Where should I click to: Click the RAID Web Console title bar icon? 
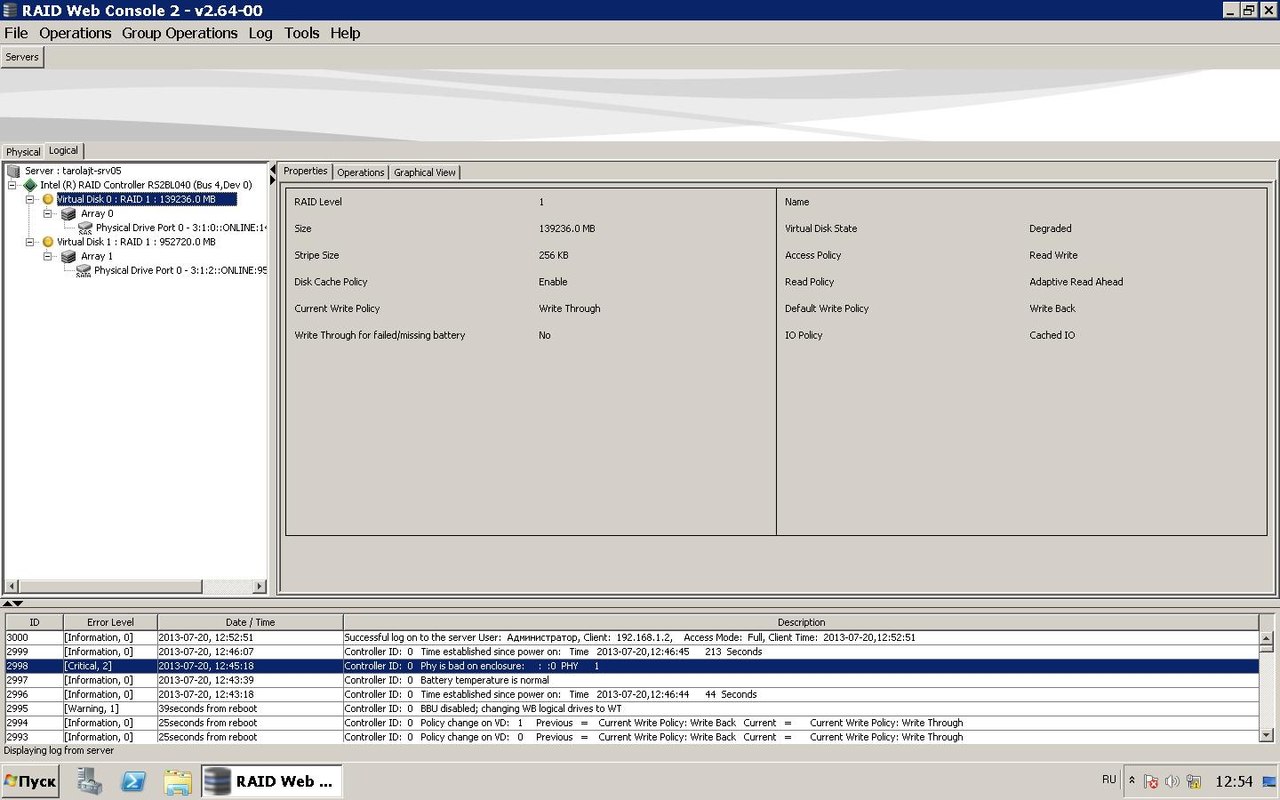[x=10, y=10]
